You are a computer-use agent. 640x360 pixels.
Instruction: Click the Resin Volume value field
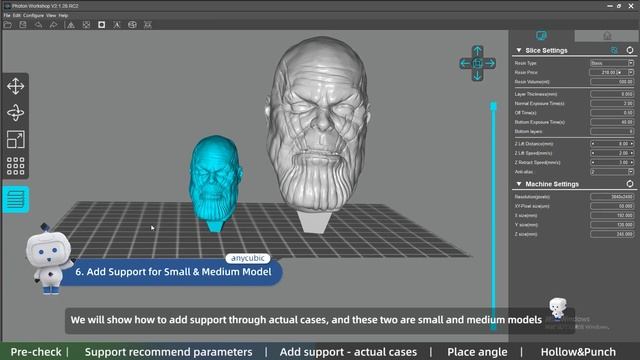(612, 82)
